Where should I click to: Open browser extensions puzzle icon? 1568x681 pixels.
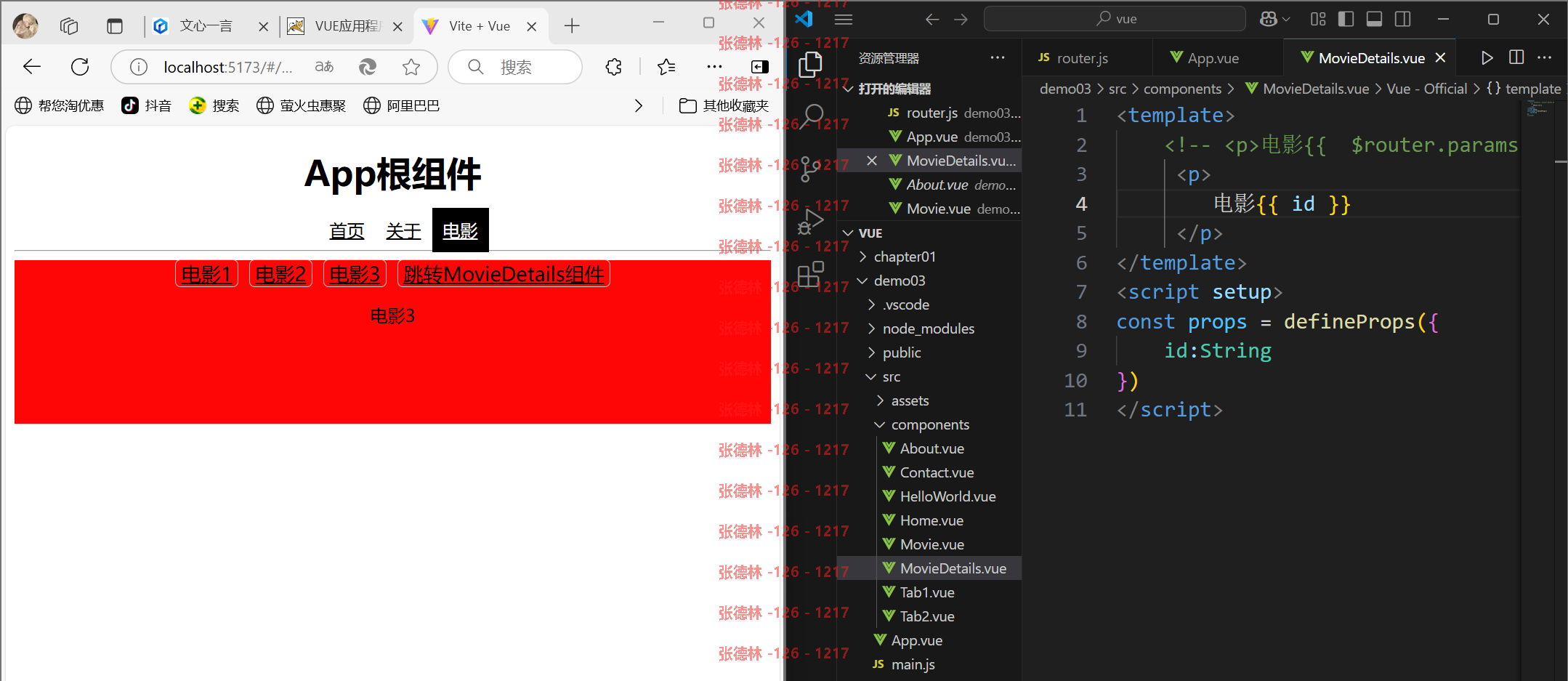614,67
